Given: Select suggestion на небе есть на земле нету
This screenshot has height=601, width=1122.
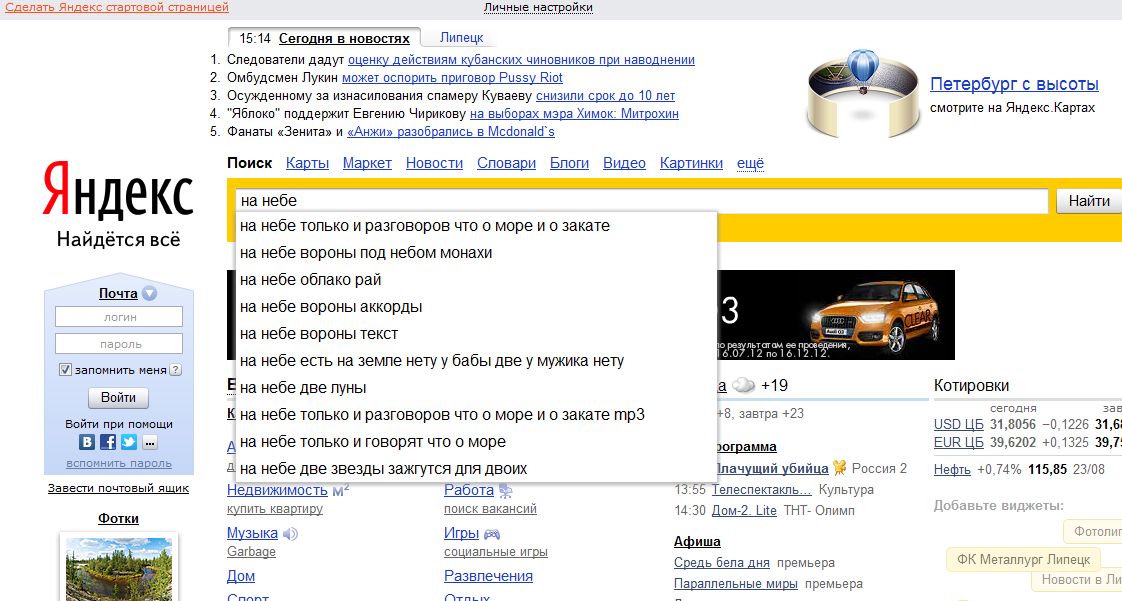Looking at the screenshot, I should (476, 361).
